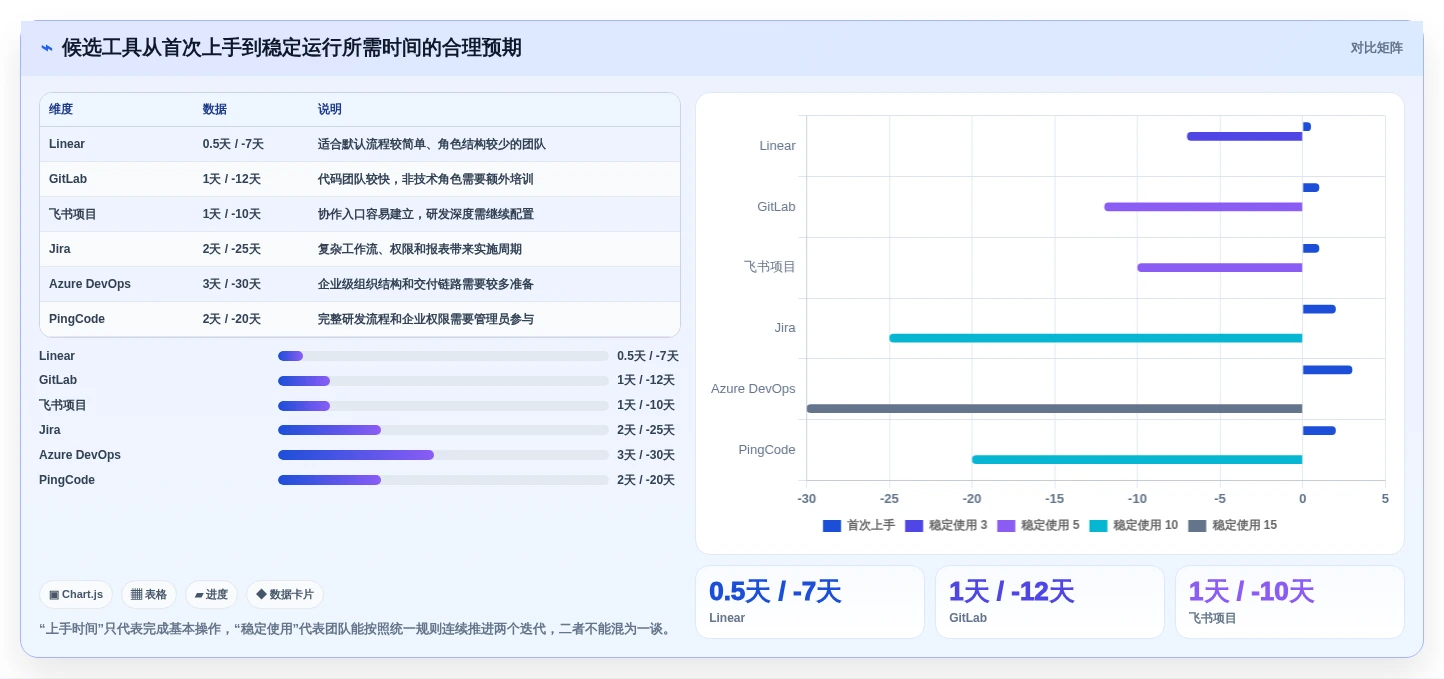1444x679 pixels.
Task: Click the PingCode chart axis label
Action: point(767,450)
